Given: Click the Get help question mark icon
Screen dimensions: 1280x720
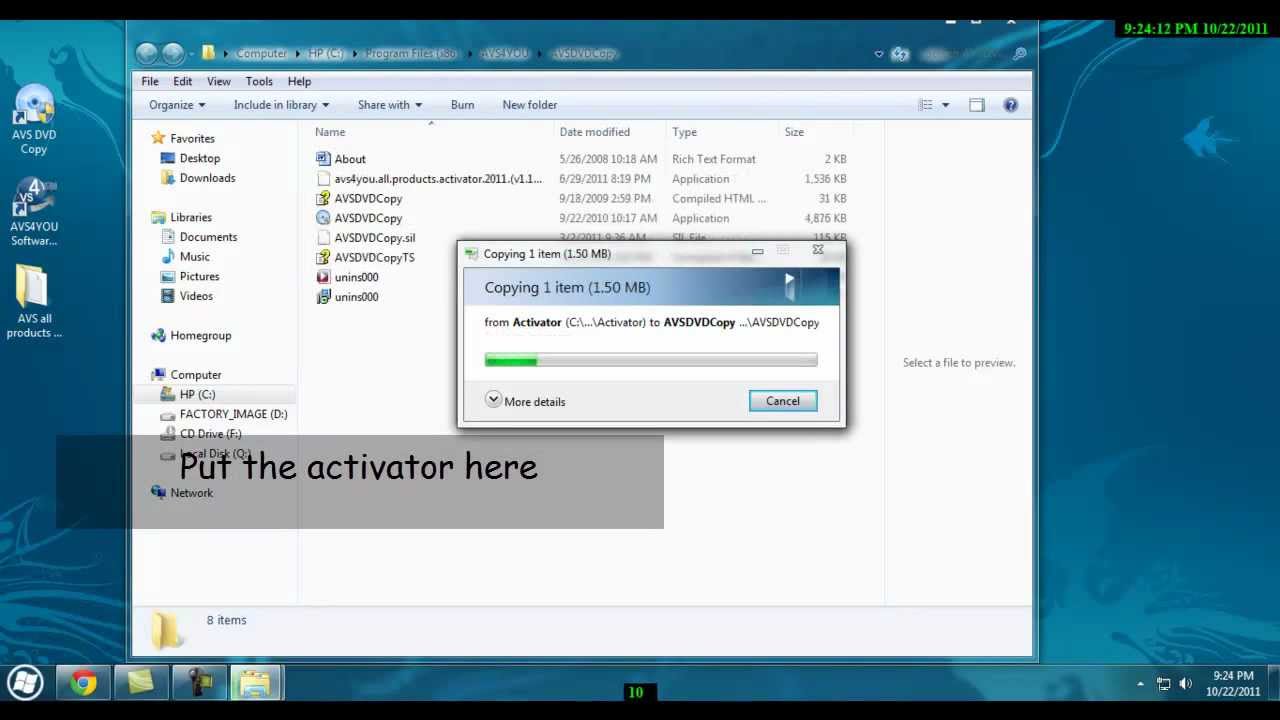Looking at the screenshot, I should coord(1010,105).
